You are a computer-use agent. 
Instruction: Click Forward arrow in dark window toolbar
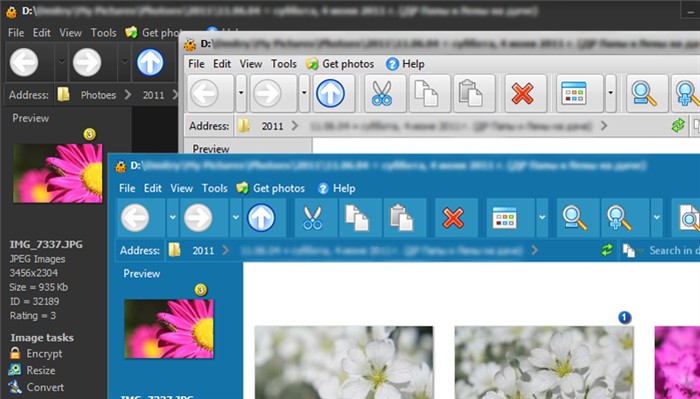coord(87,62)
